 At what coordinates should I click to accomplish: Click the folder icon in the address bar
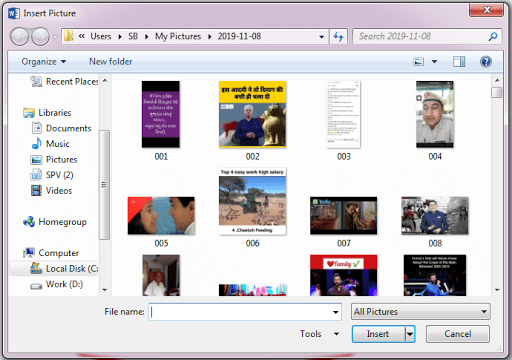tap(69, 36)
